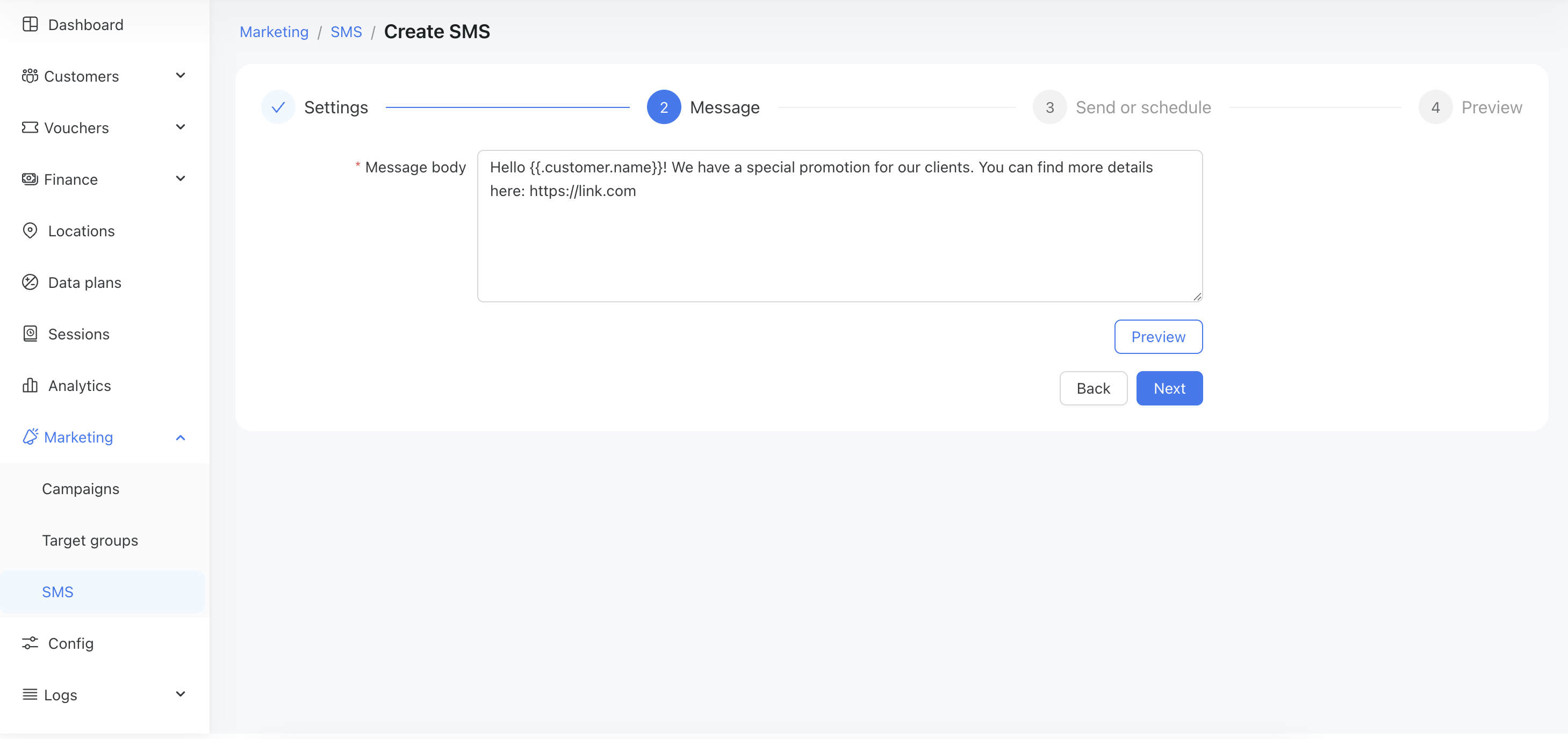This screenshot has width=1568, height=739.
Task: Open the Target groups submenu item
Action: 90,540
